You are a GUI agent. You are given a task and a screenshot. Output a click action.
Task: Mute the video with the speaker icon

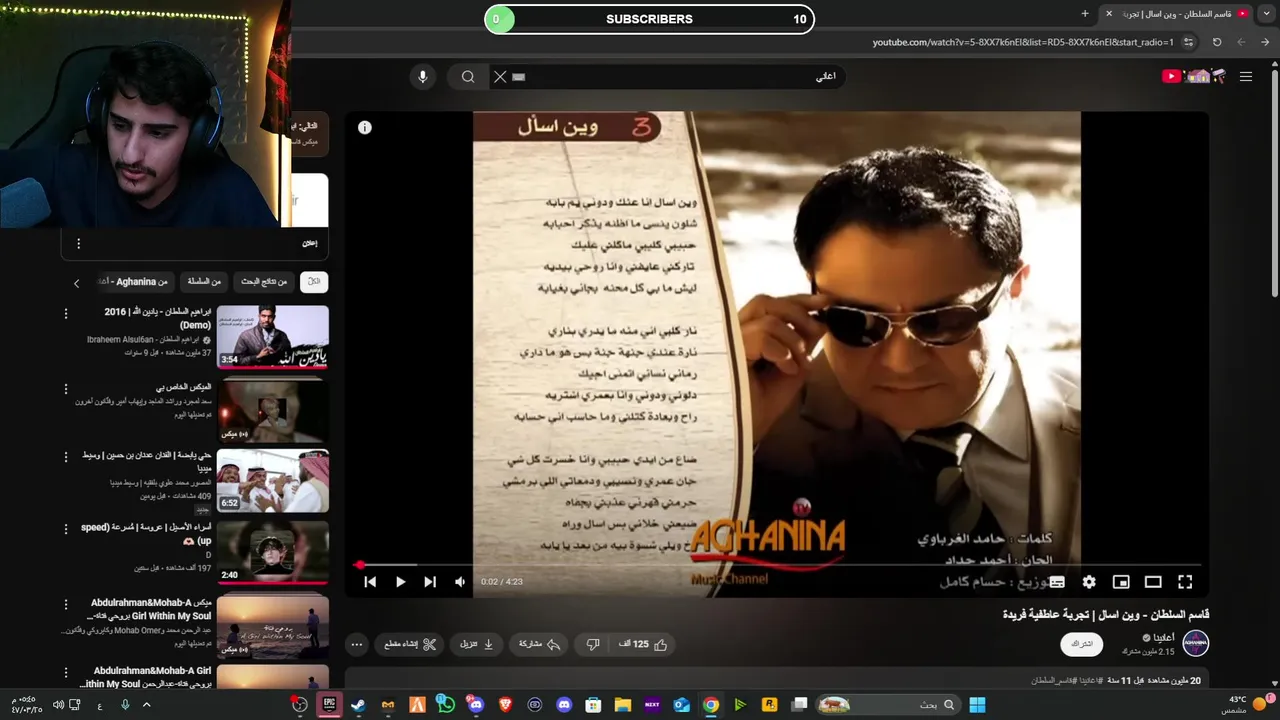tap(460, 582)
